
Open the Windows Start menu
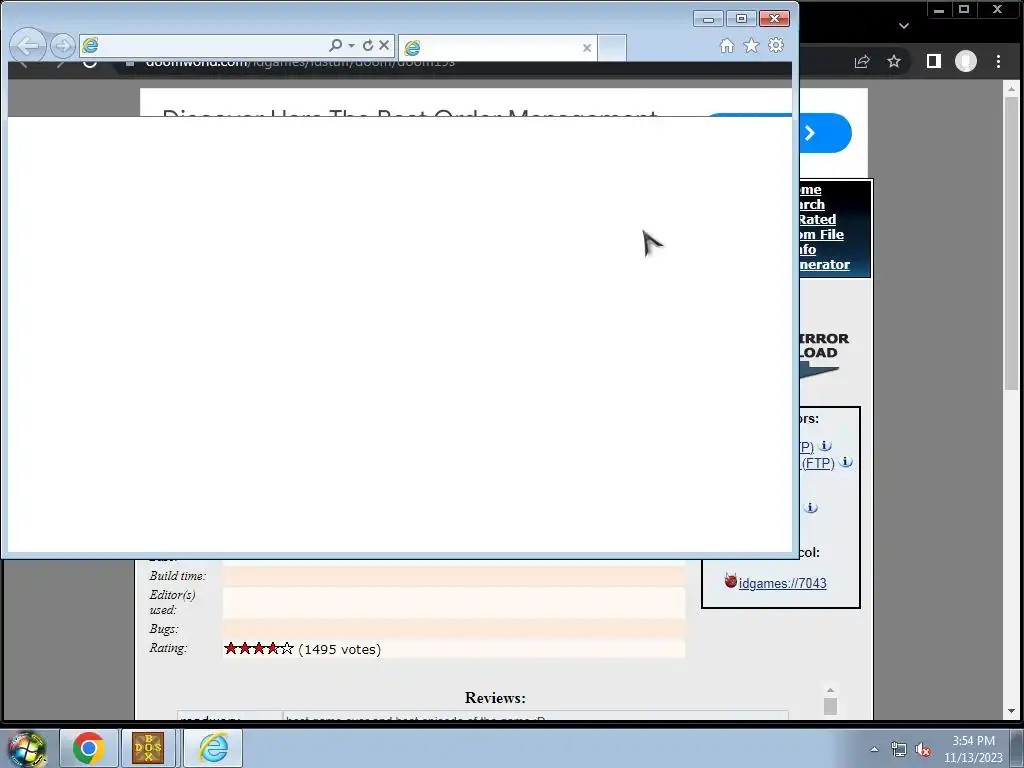[26, 748]
